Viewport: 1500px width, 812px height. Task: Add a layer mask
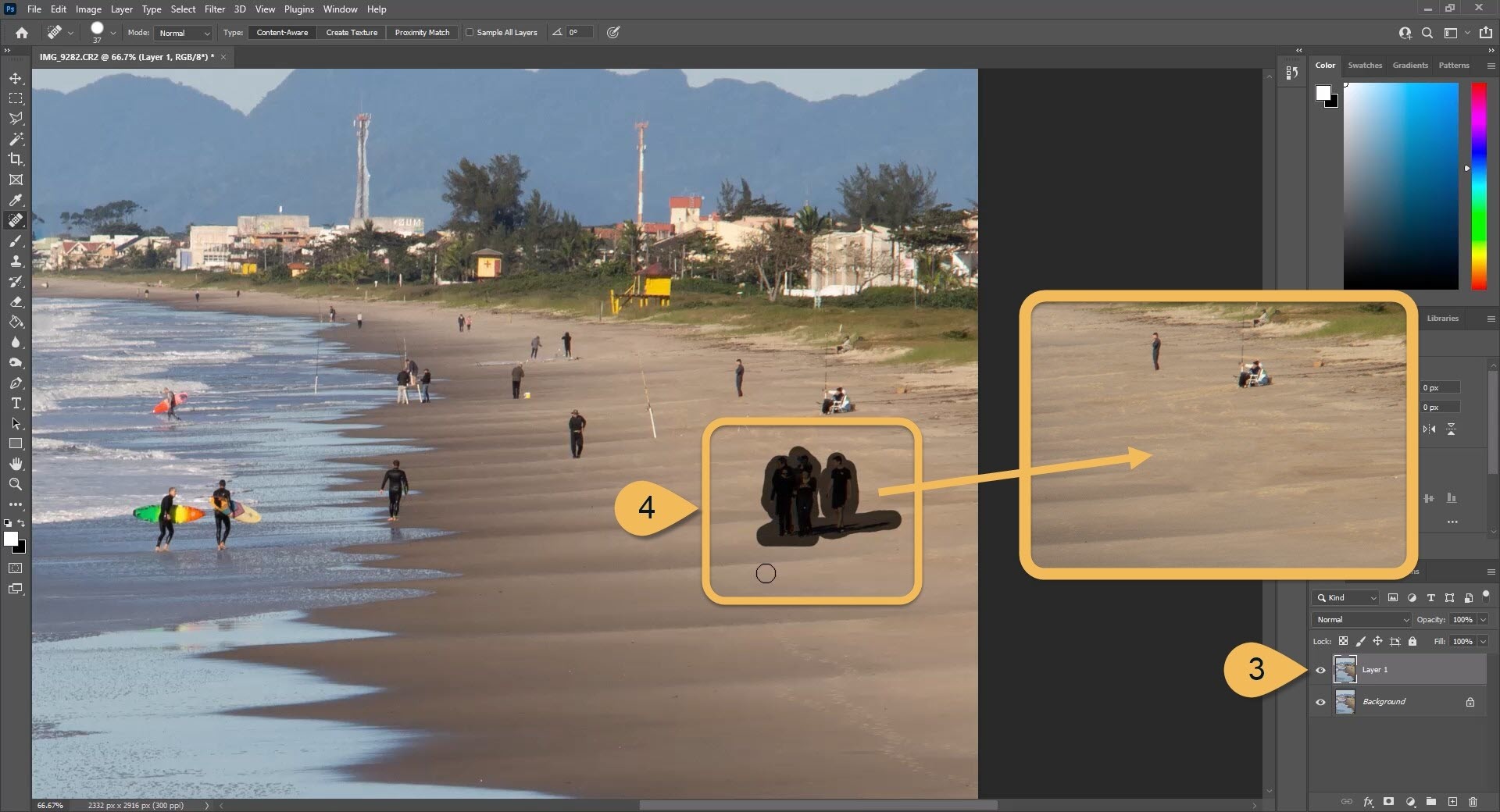(x=1388, y=802)
